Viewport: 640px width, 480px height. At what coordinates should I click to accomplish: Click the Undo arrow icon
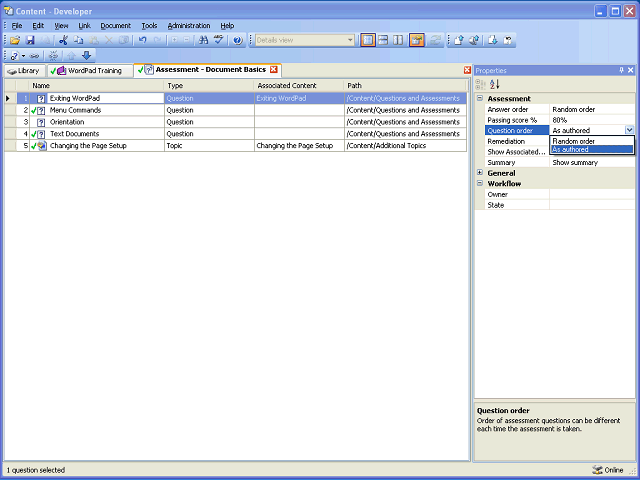tap(143, 40)
